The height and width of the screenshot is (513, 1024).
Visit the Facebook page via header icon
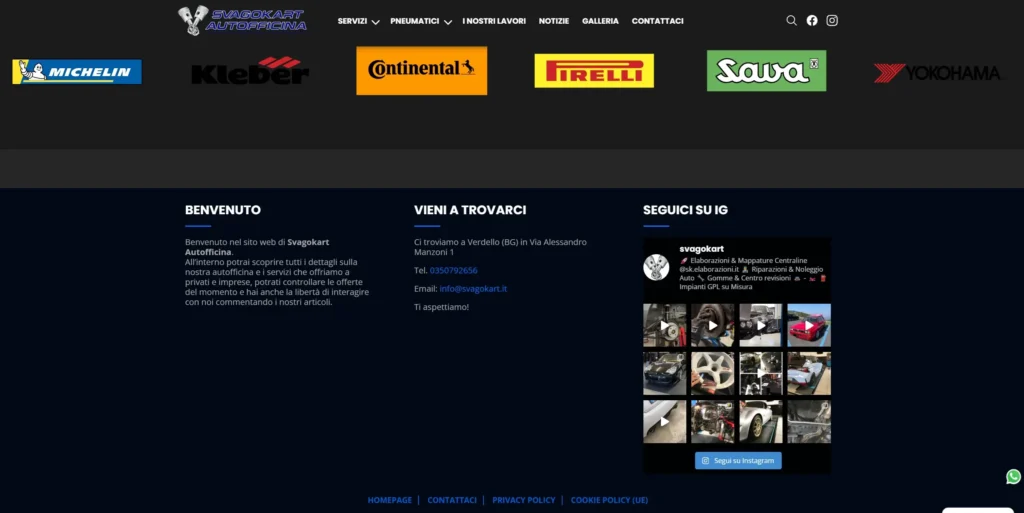(812, 21)
